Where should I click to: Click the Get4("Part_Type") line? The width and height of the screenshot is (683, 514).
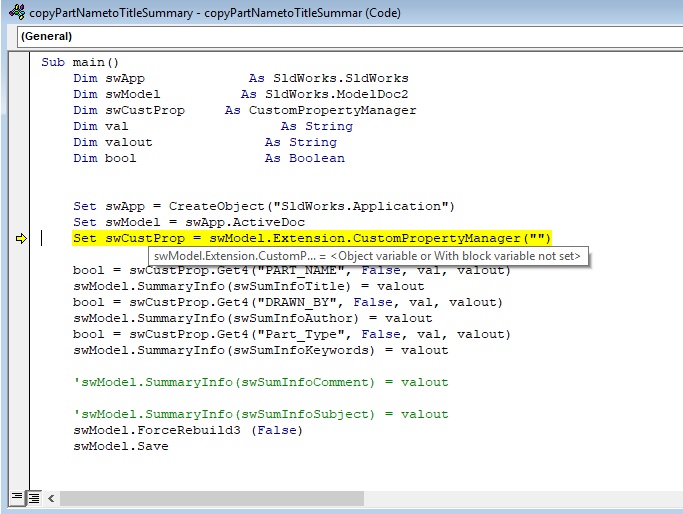tap(292, 334)
